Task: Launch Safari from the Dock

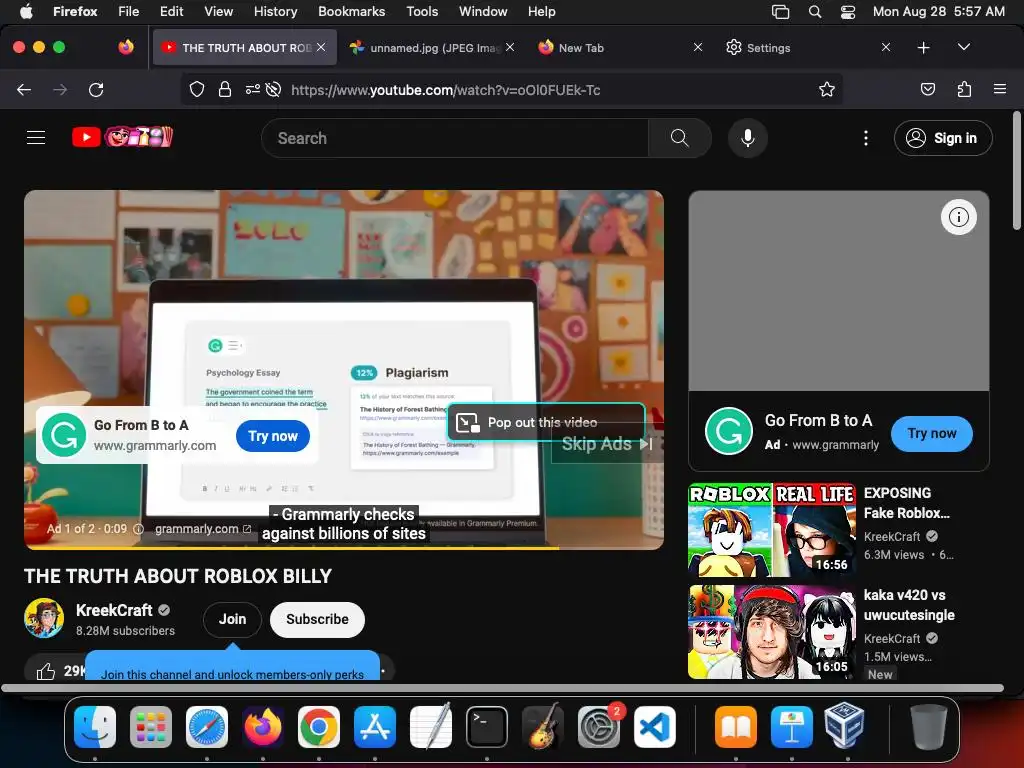Action: tap(207, 727)
